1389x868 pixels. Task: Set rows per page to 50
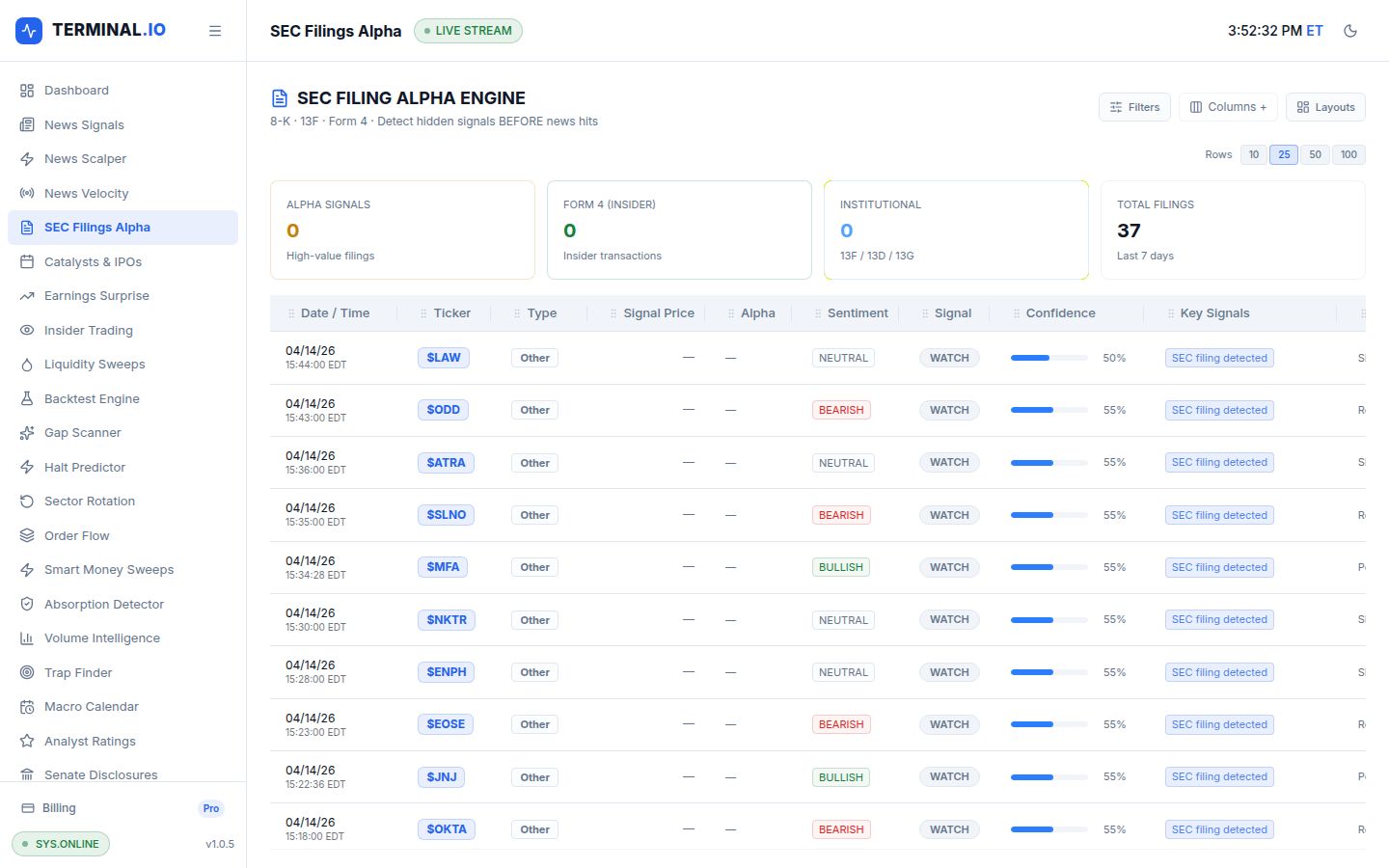[1315, 154]
